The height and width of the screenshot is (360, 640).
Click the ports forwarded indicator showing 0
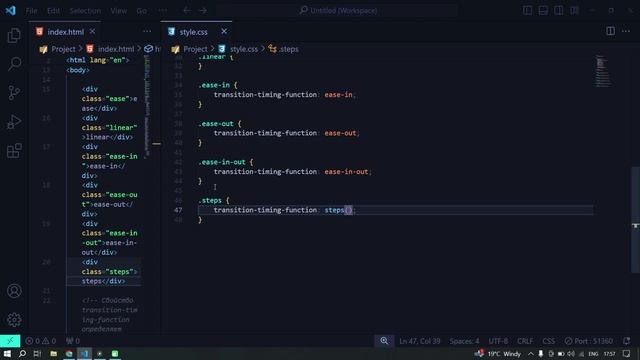[73, 341]
